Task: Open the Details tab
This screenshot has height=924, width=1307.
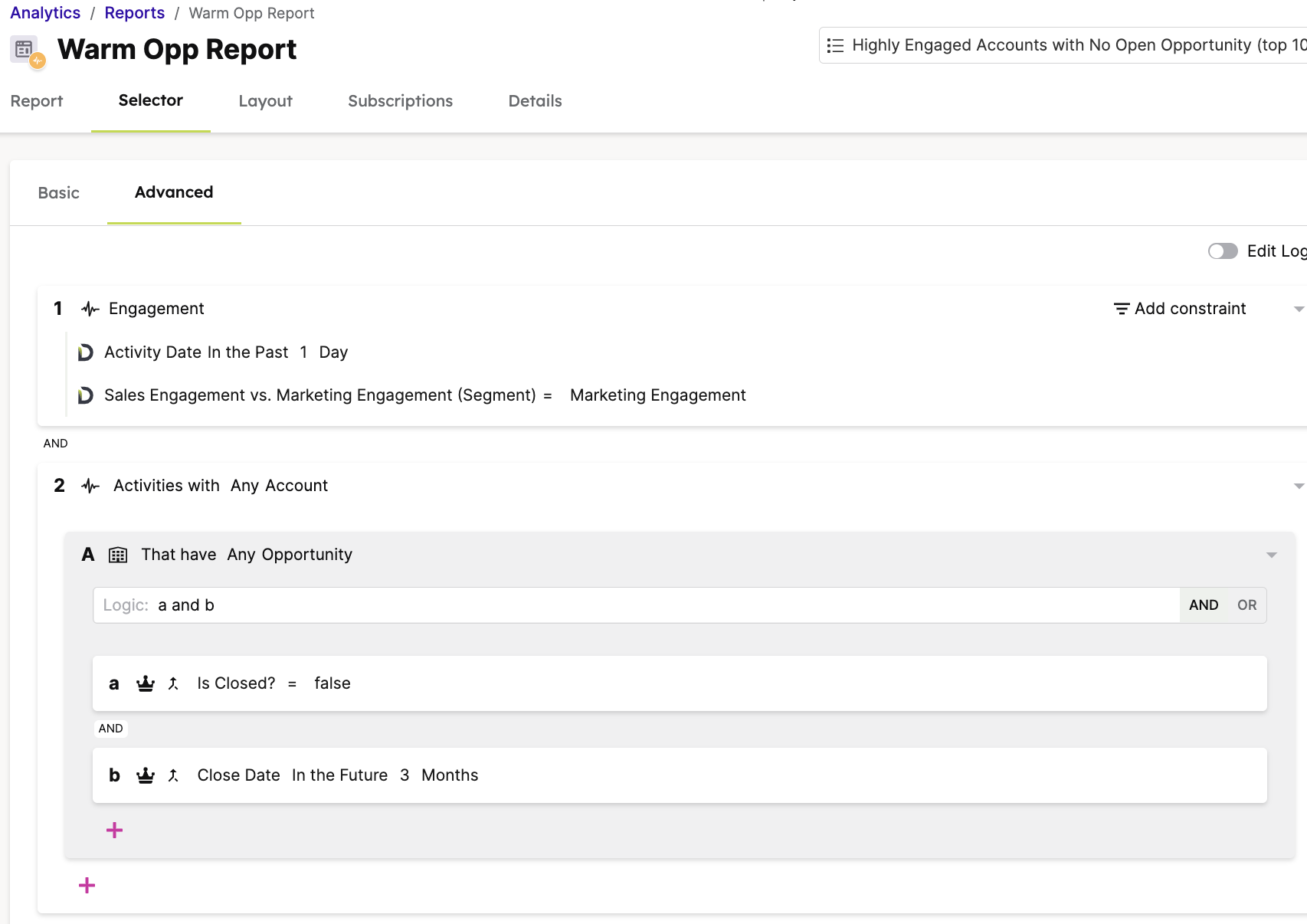Action: [x=536, y=101]
